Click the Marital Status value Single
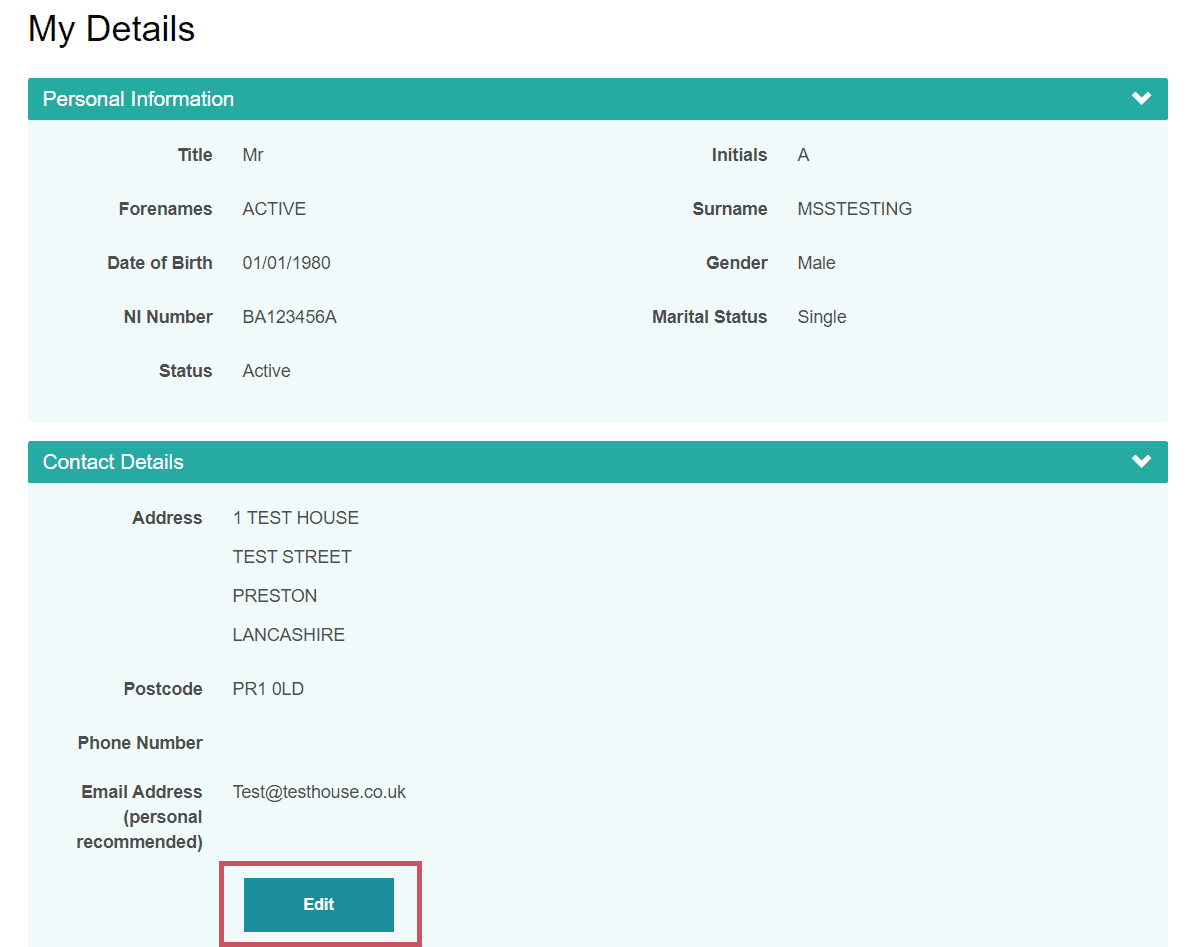 (821, 316)
